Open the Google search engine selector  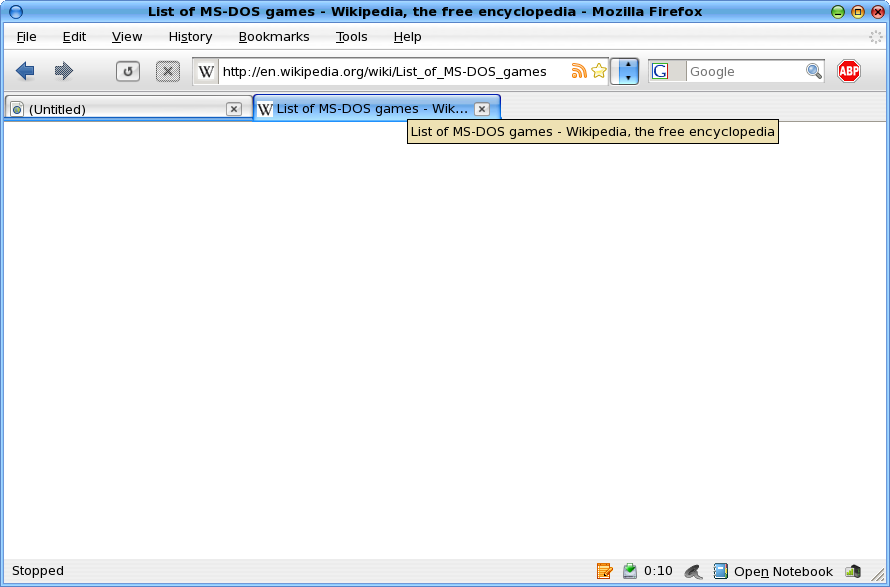pos(668,72)
